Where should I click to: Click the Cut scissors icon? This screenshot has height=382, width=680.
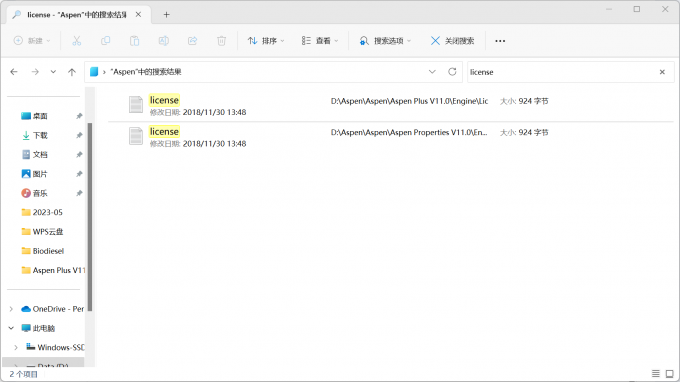pyautogui.click(x=76, y=41)
